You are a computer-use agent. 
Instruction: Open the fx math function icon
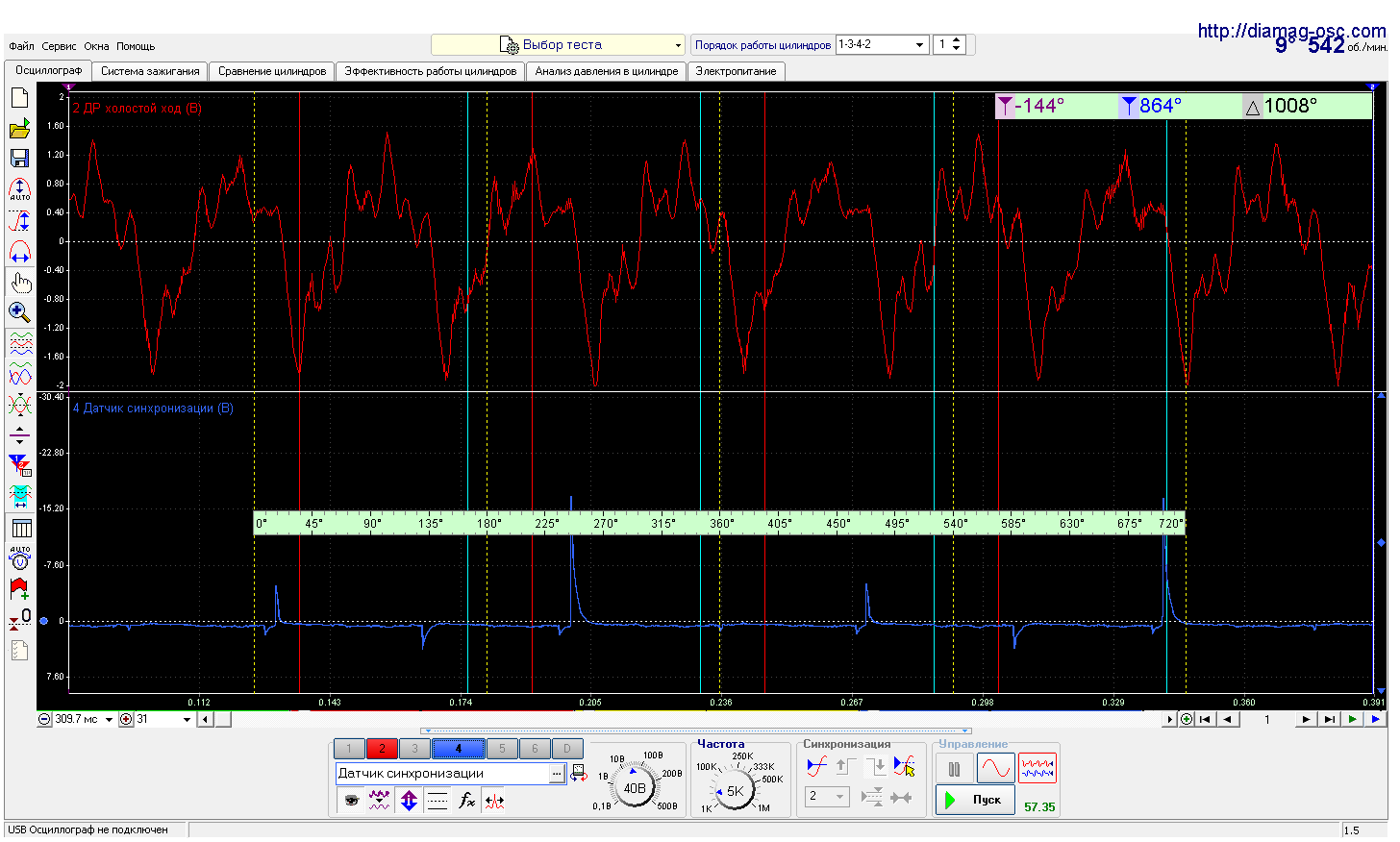(x=466, y=800)
